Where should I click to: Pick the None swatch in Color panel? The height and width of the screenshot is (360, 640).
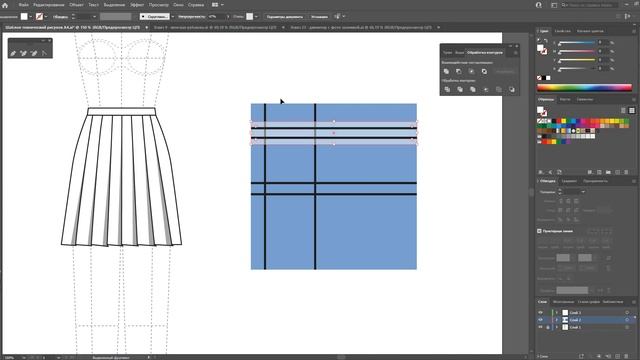539,78
